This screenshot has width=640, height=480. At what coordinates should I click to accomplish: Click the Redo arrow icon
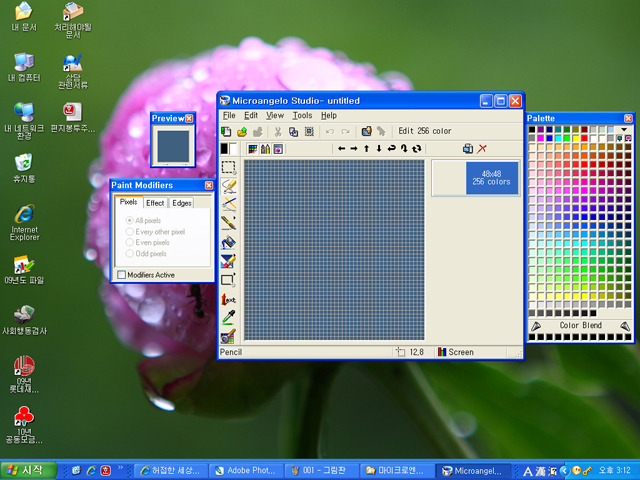click(345, 131)
